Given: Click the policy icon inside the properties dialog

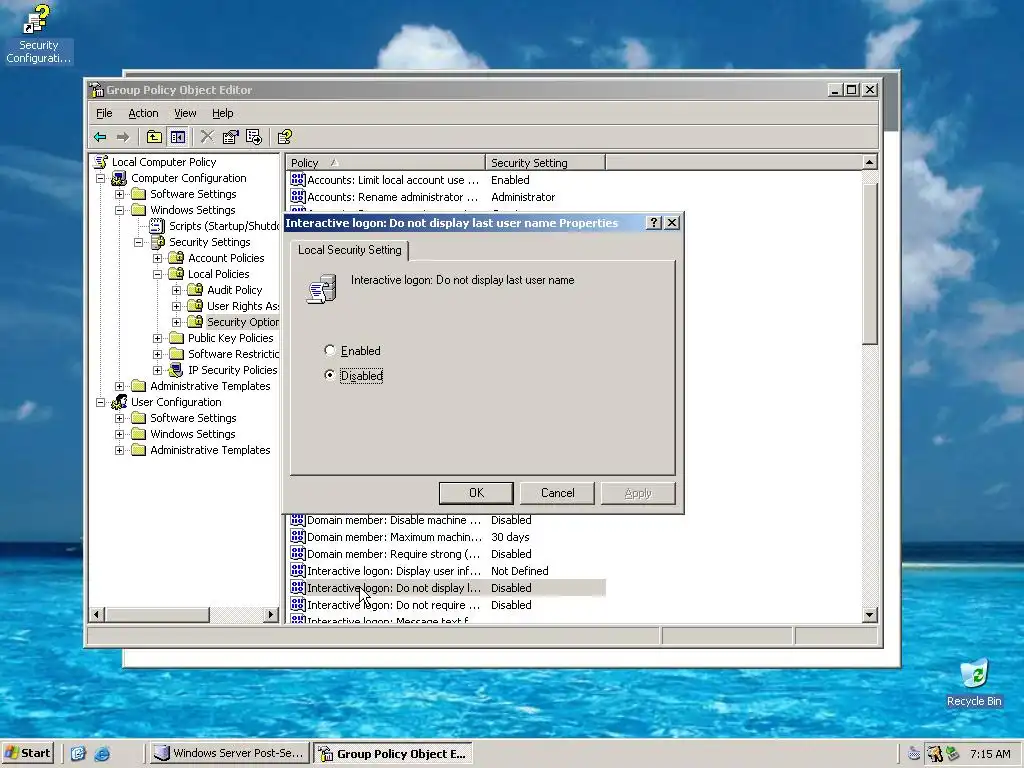Looking at the screenshot, I should [321, 288].
